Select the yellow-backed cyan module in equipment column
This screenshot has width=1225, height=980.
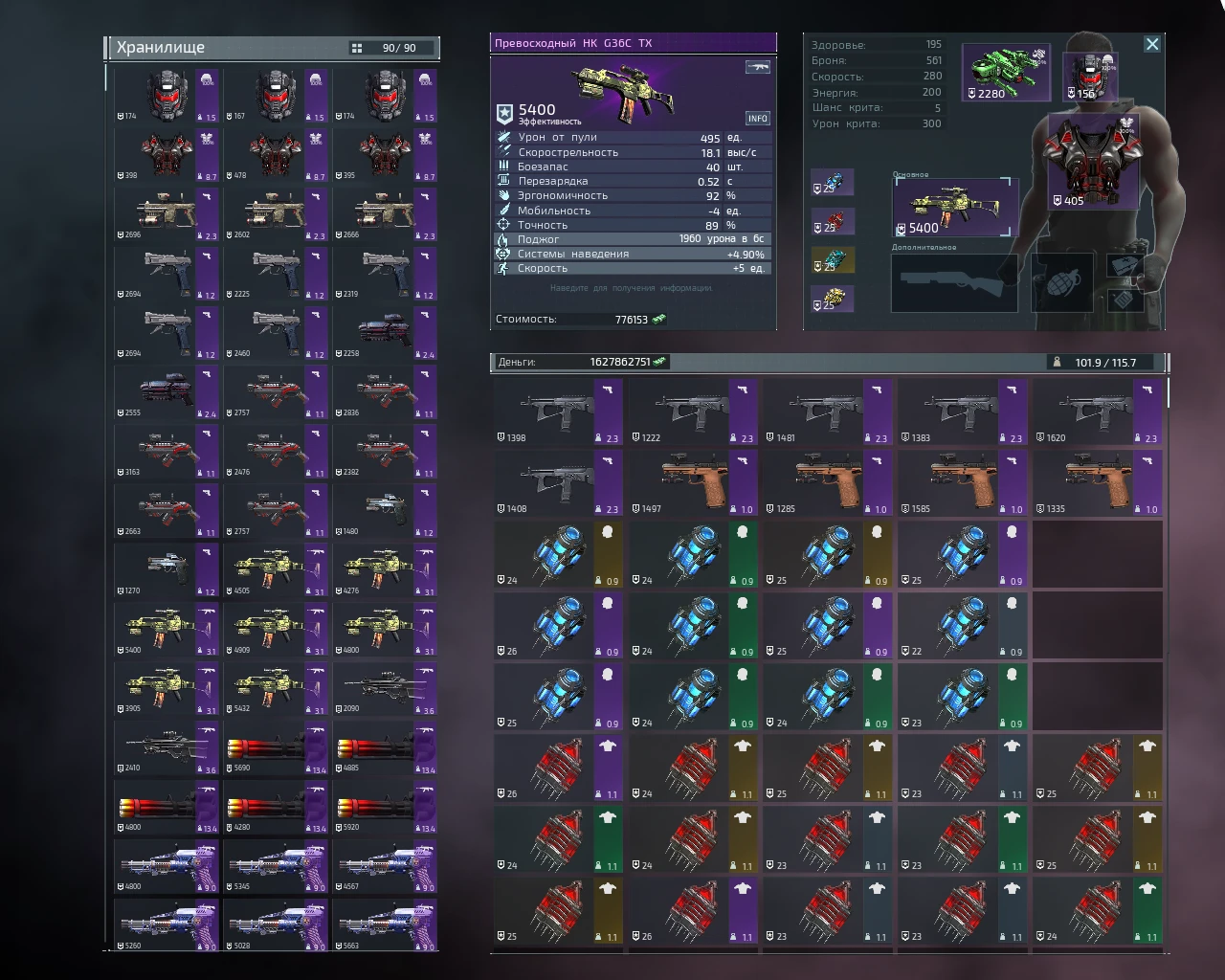tap(832, 260)
